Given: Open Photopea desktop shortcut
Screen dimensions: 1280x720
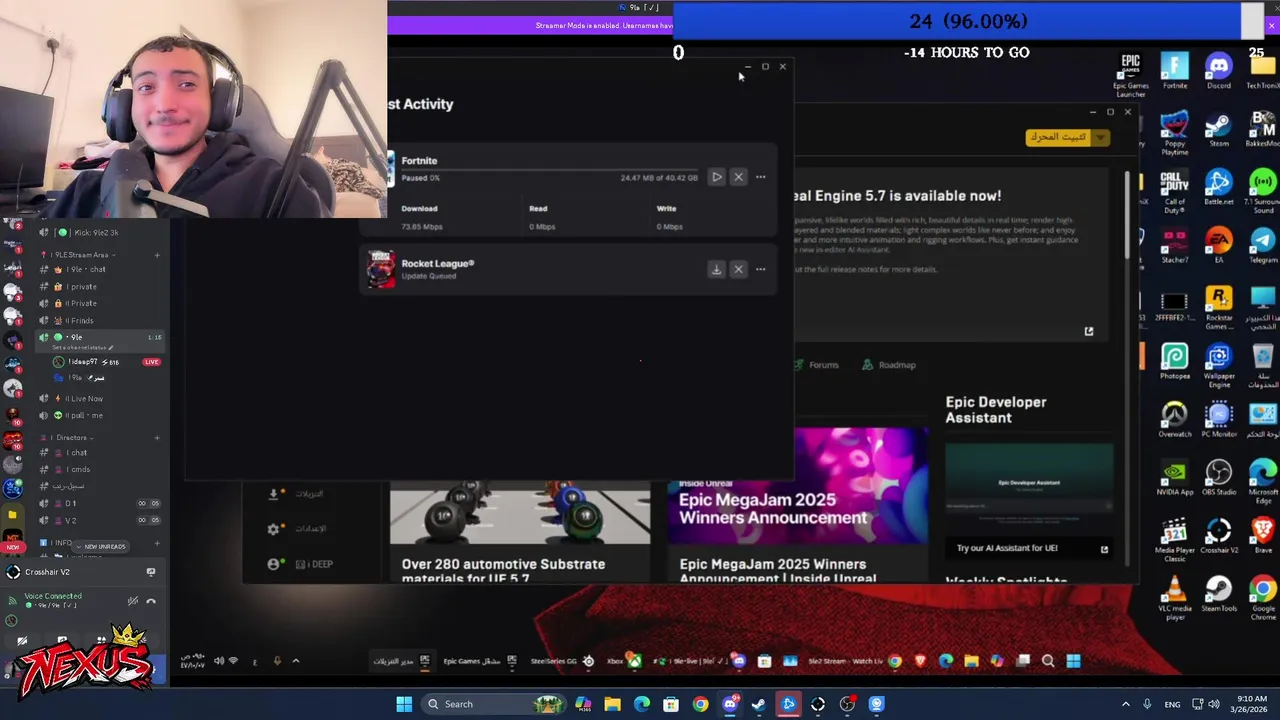Looking at the screenshot, I should point(1175,362).
